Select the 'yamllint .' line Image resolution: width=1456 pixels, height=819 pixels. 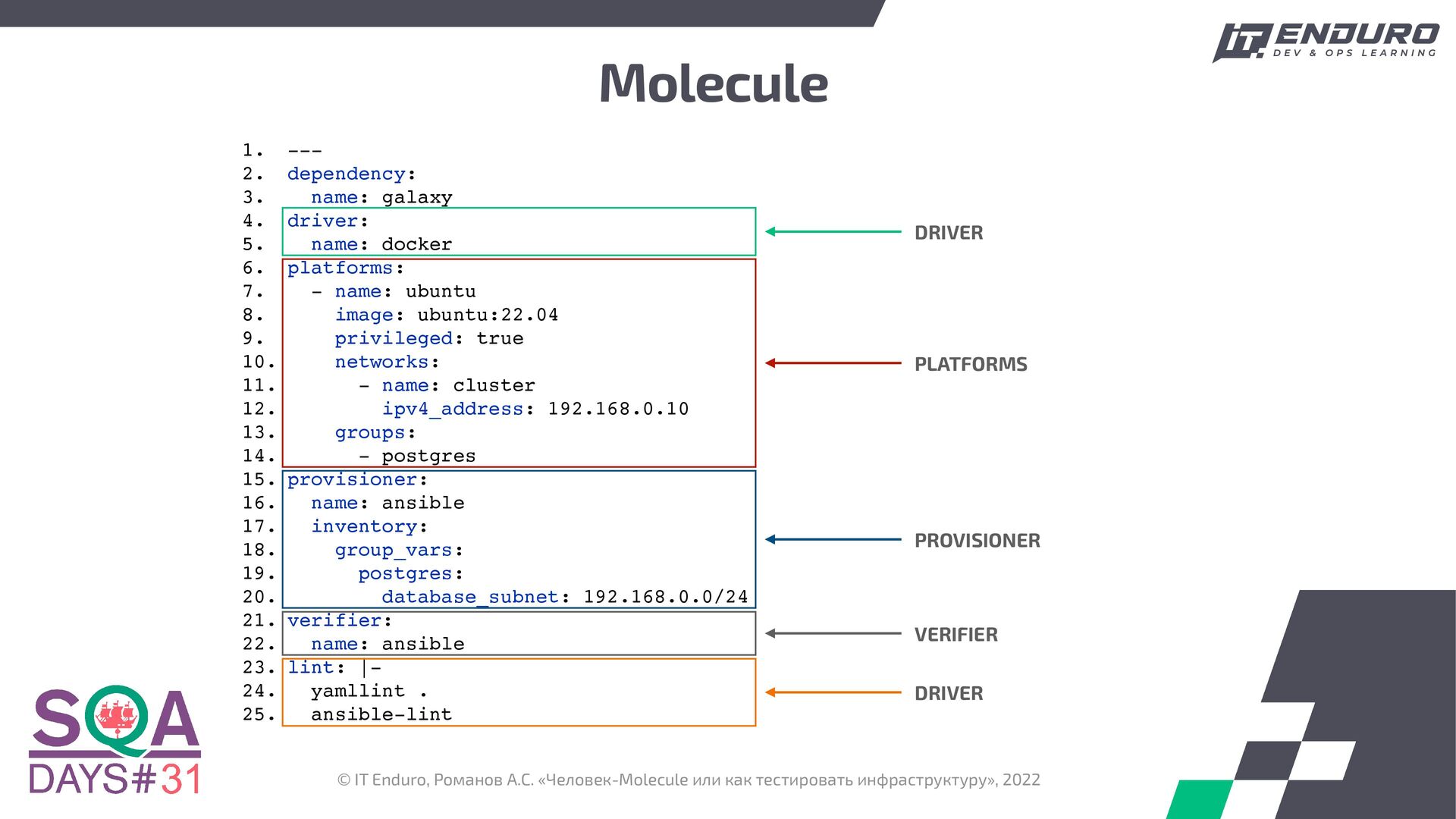(369, 691)
